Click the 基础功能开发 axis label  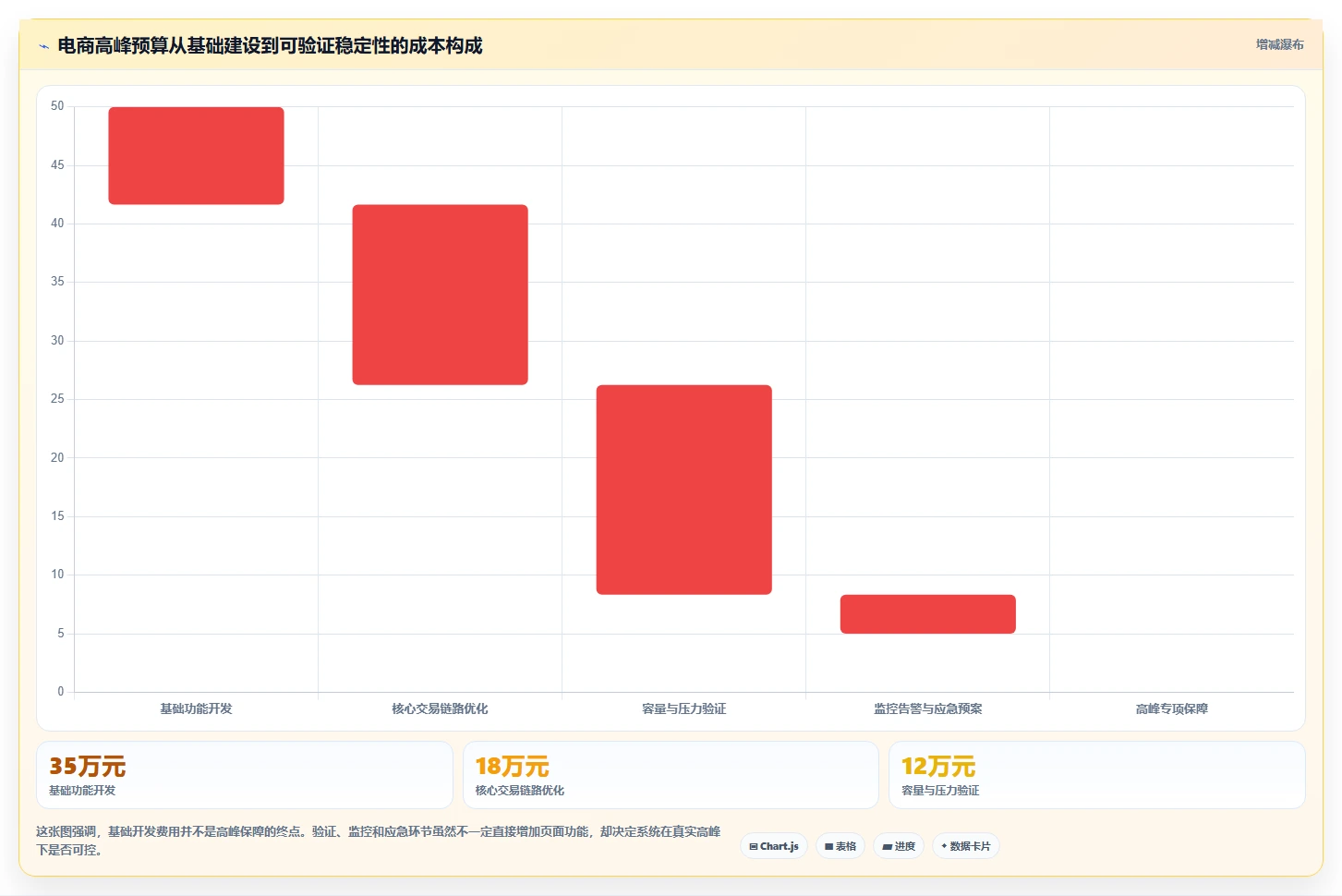[x=196, y=708]
